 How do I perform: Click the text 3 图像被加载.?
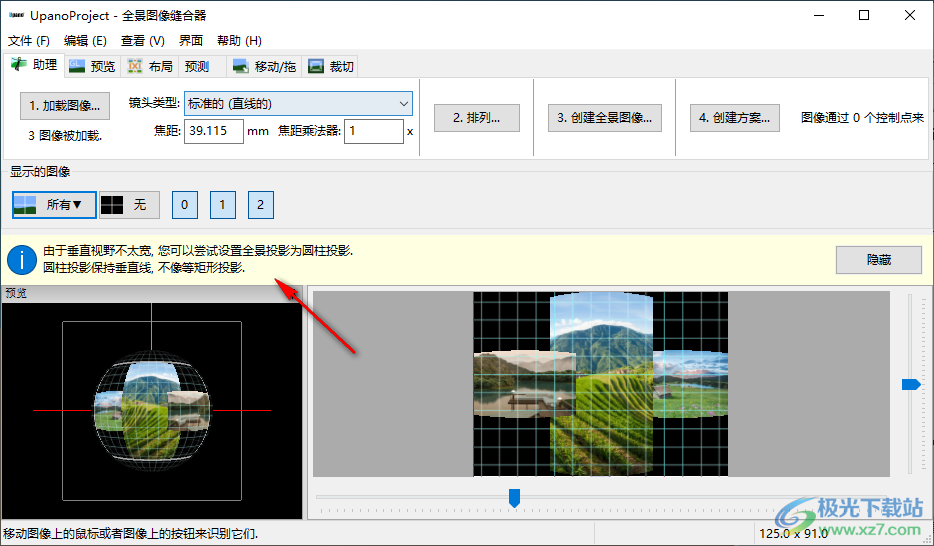click(x=65, y=136)
